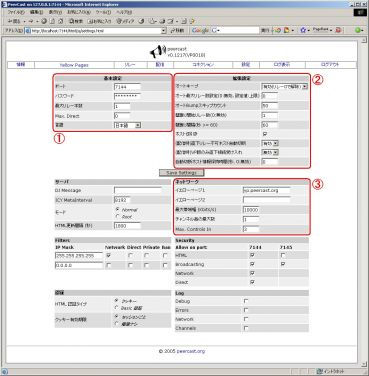Open the Media (メディア) toolbar button
Image resolution: width=369 pixels, height=376 pixels.
125,21
